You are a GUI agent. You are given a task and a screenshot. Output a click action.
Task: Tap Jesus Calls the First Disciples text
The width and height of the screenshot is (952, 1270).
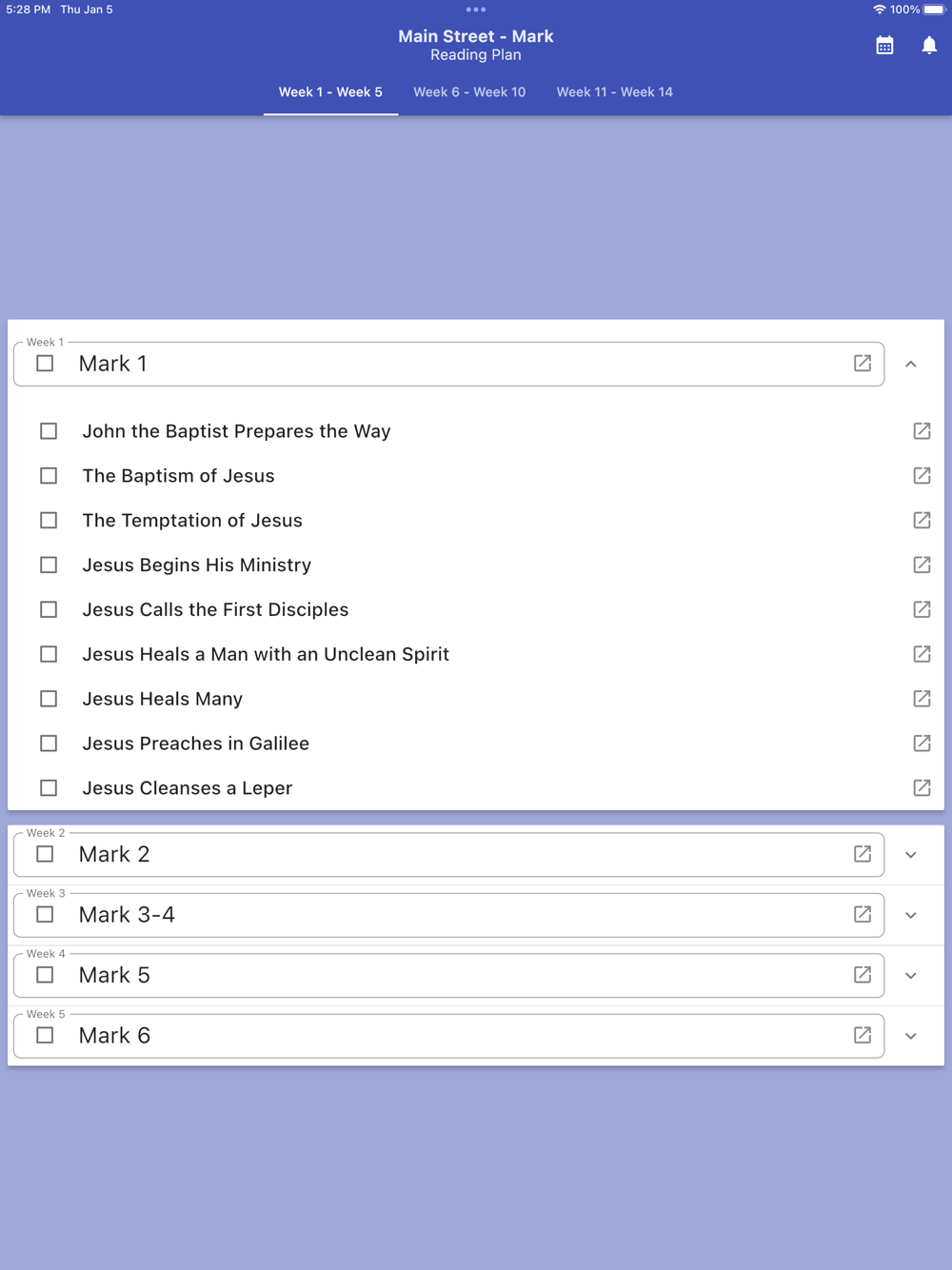215,610
